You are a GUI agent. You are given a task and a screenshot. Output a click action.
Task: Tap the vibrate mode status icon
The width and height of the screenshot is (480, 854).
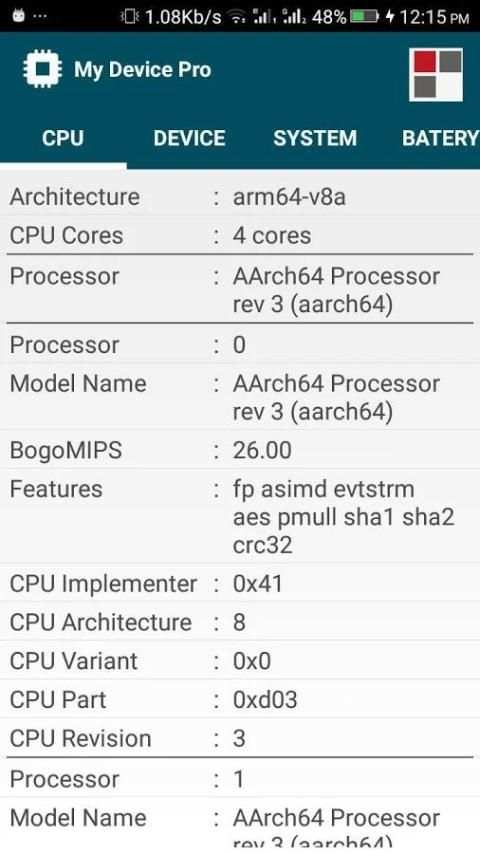130,17
